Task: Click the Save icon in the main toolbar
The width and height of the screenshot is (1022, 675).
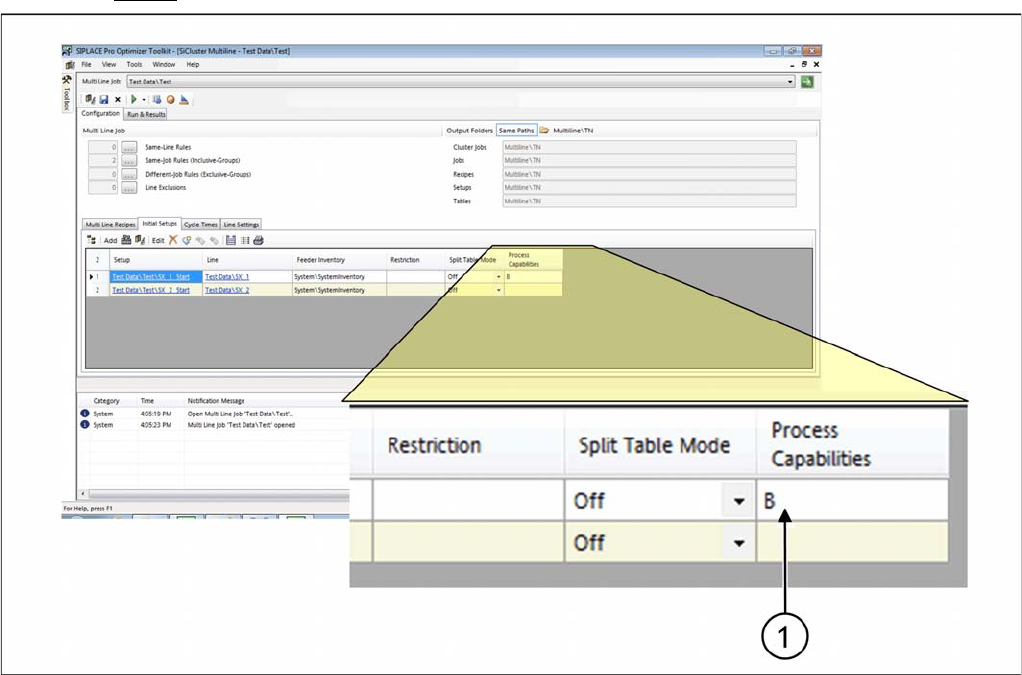Action: pyautogui.click(x=103, y=99)
